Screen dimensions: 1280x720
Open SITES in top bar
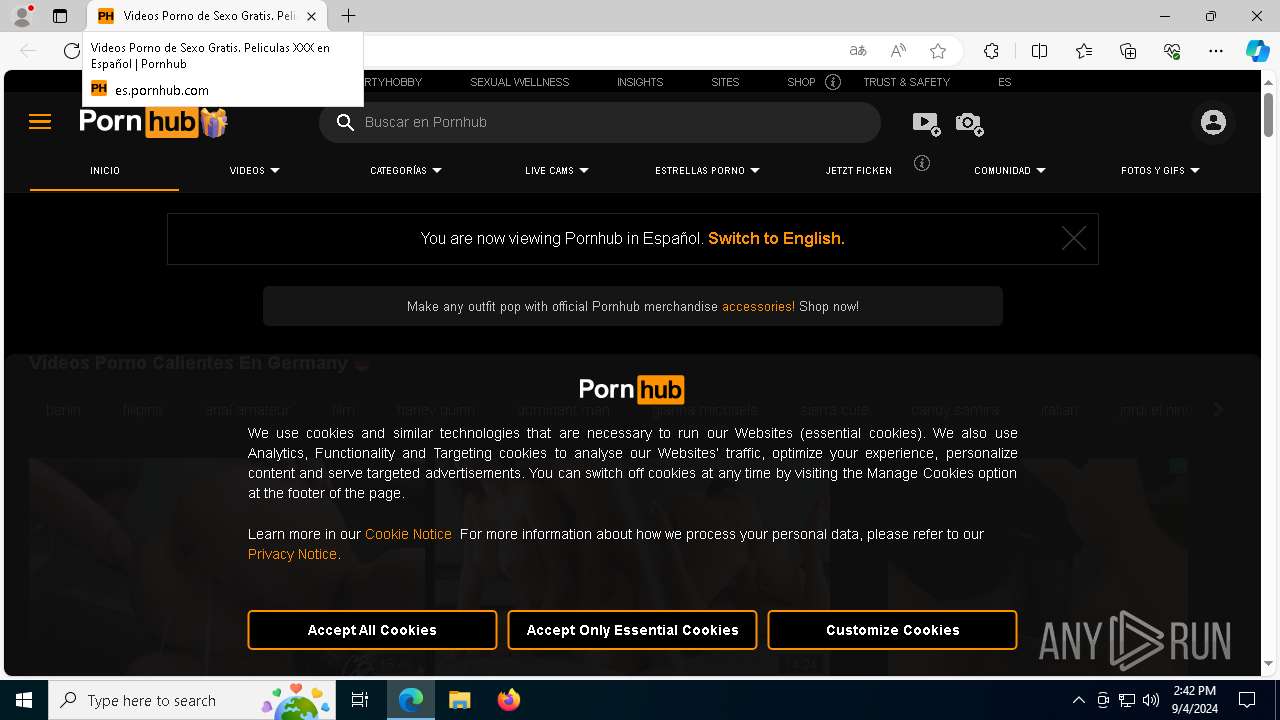point(725,82)
